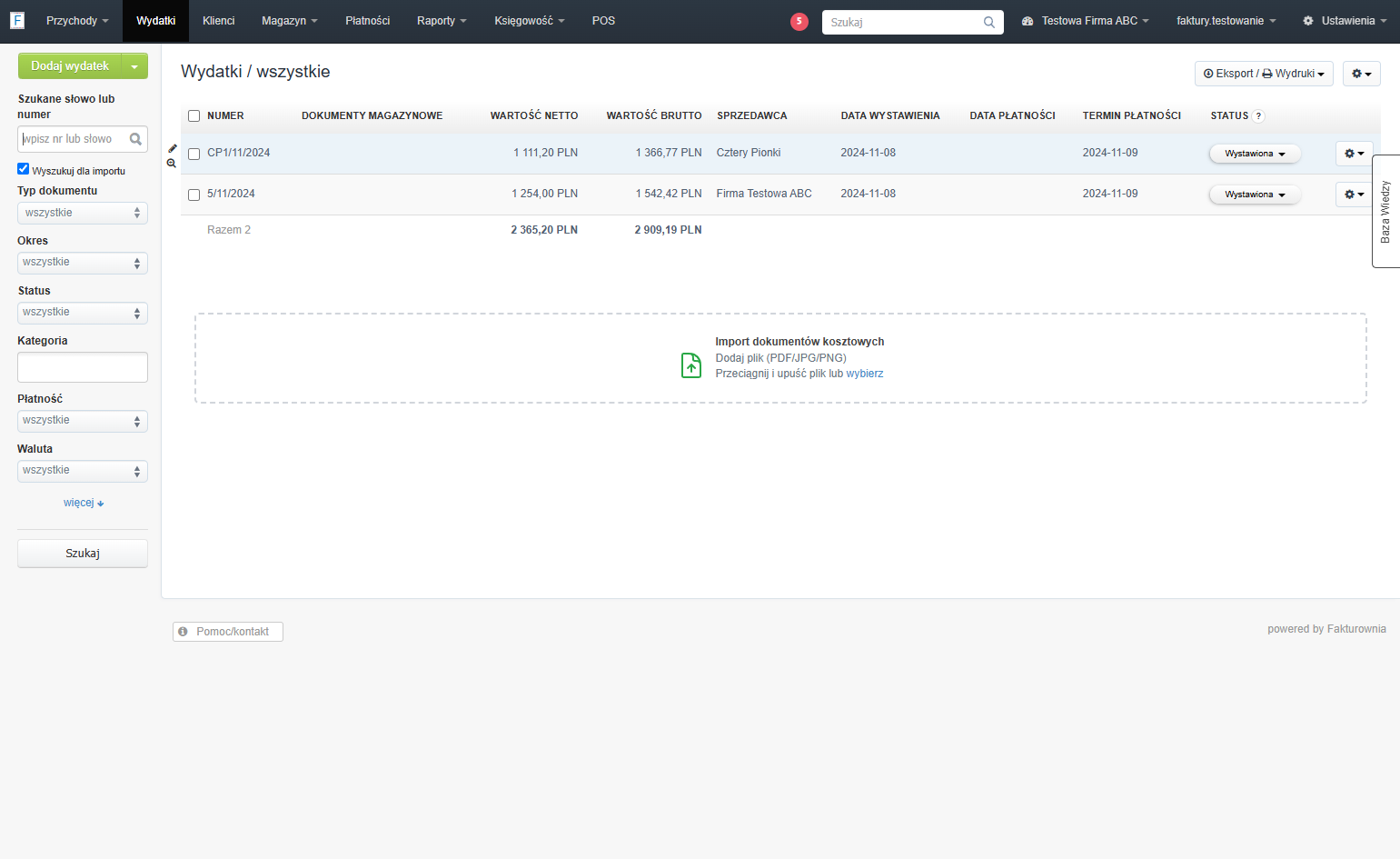Screen dimensions: 1400x859
Task: Open the notifications badge showing 5
Action: click(x=799, y=21)
